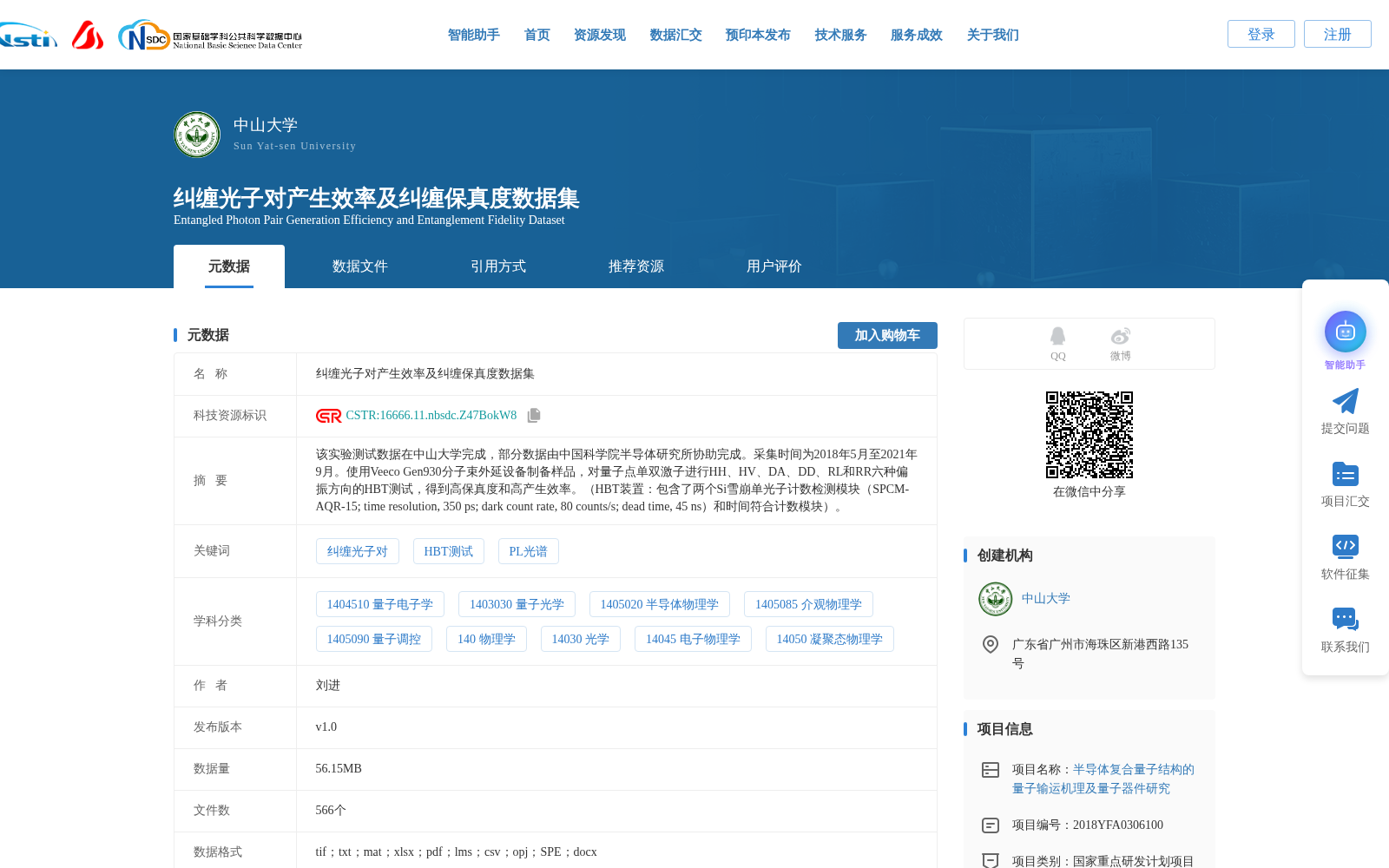Open the NSTL logo link
Viewport: 1389px width, 868px height.
(28, 36)
